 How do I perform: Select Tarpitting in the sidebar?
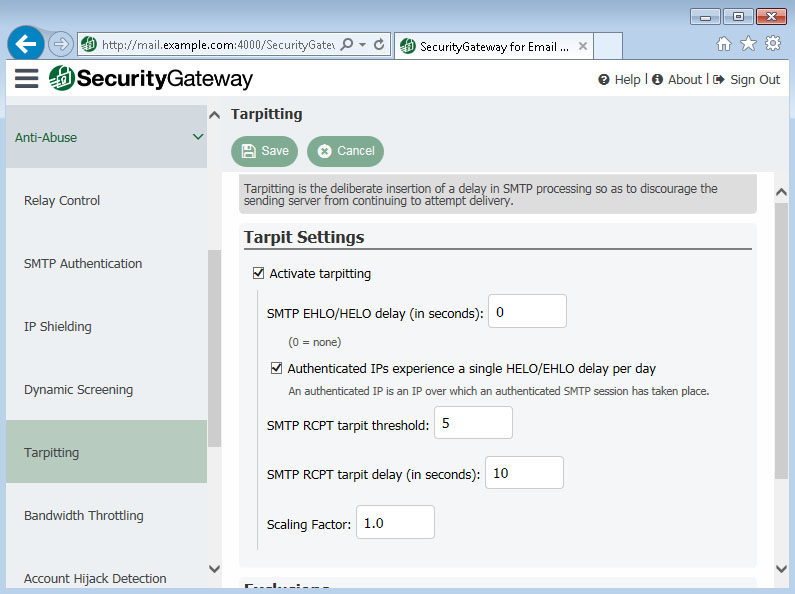106,452
